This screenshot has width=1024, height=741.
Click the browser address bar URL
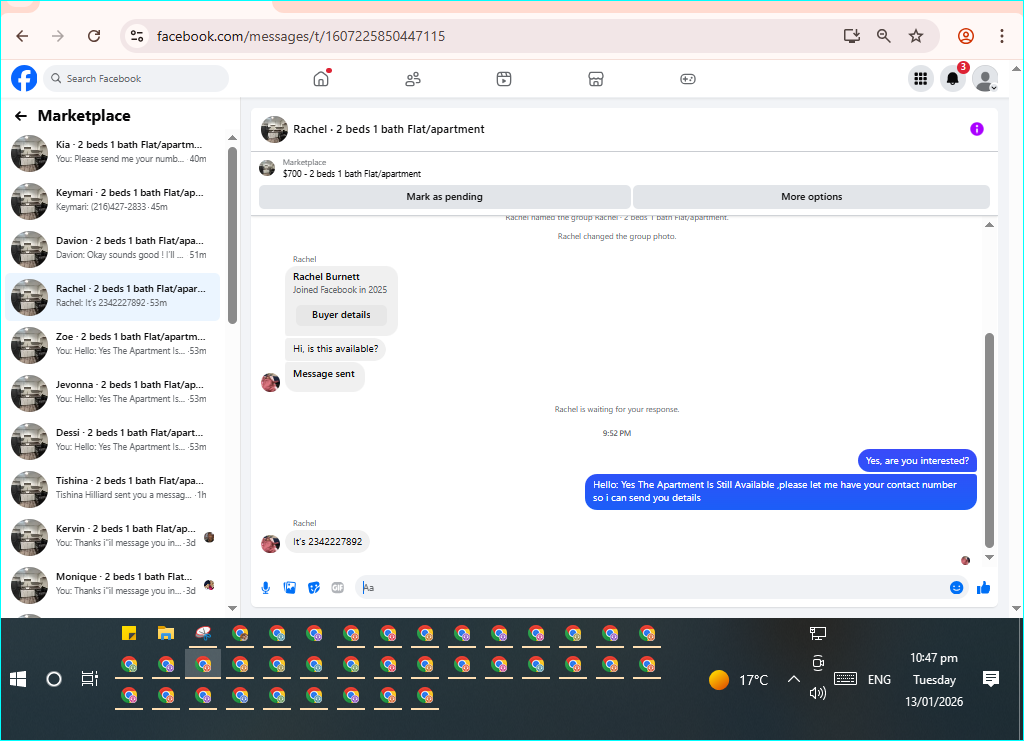point(301,36)
